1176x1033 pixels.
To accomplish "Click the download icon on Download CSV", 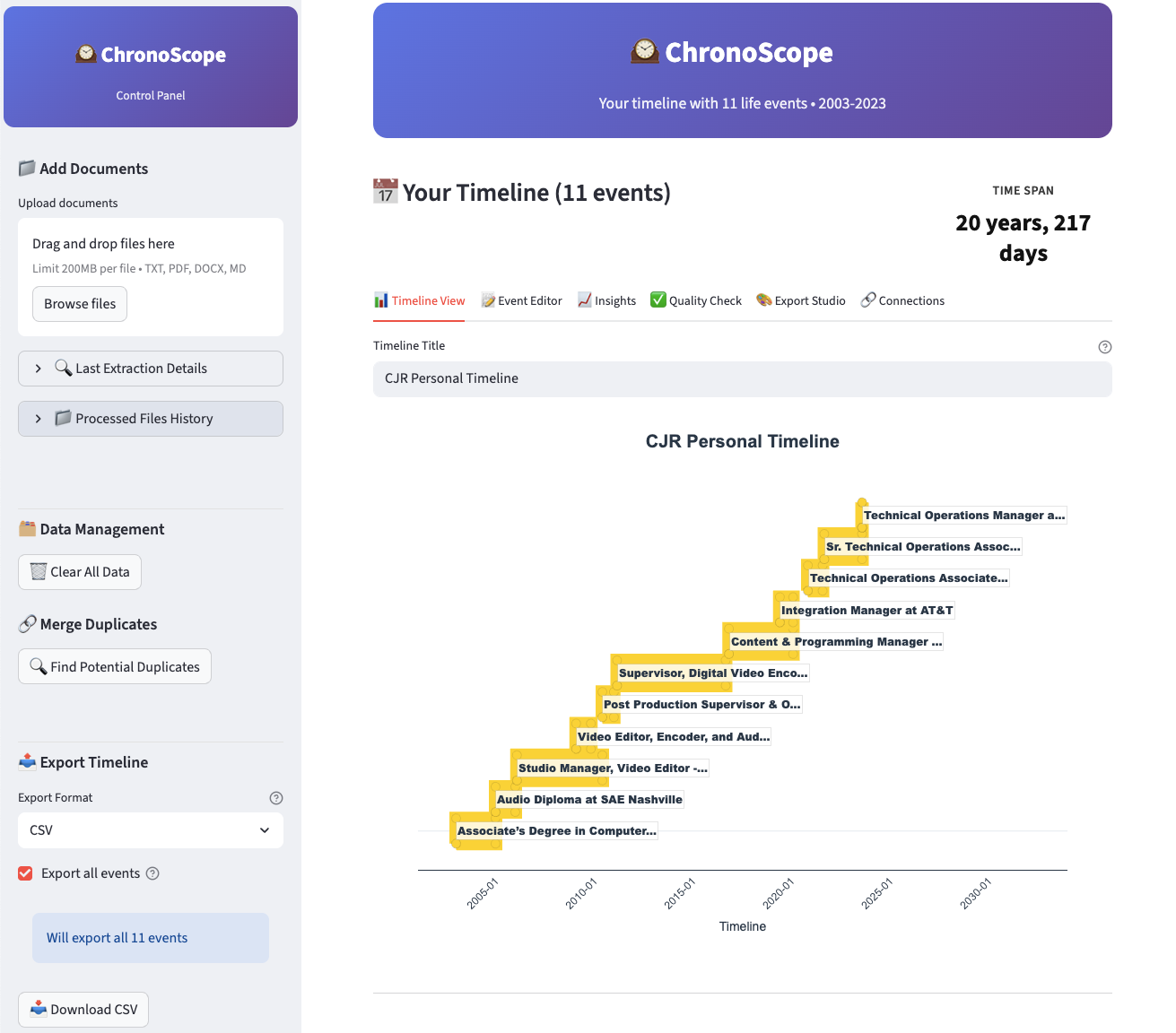I will click(39, 1009).
